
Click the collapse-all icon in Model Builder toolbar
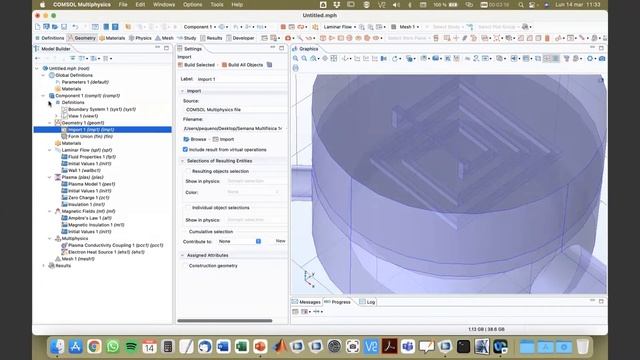coord(73,58)
